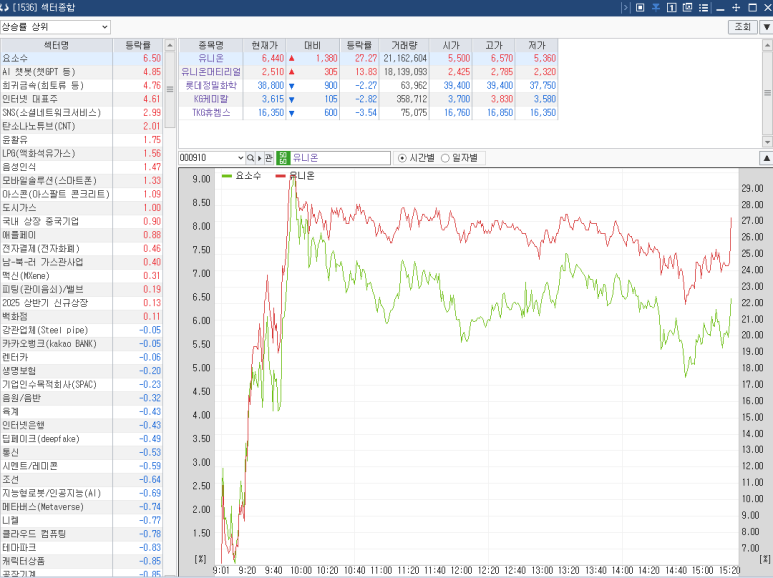The height and width of the screenshot is (578, 773).
Task: Click 유니온 volume value 21,162,604
Action: tap(405, 58)
